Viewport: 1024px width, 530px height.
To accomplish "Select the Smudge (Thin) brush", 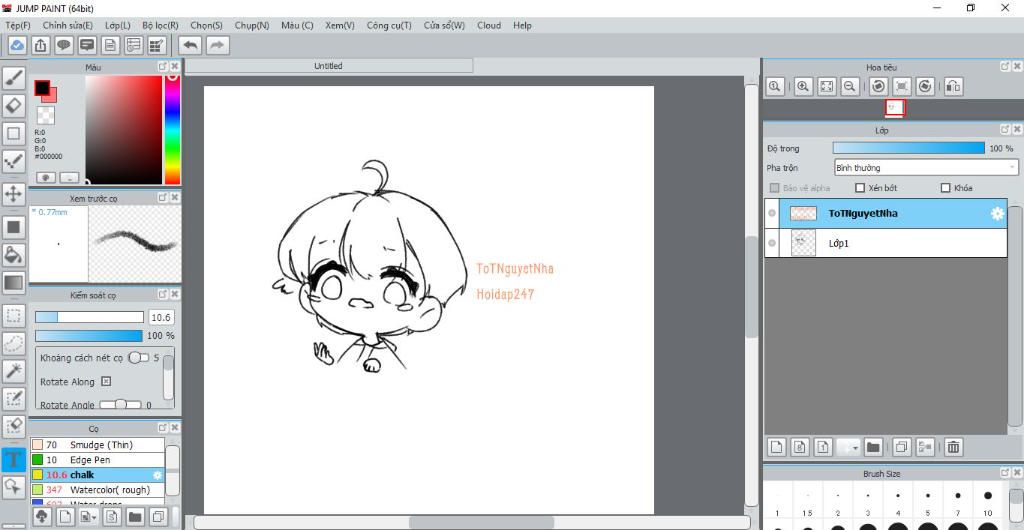I will point(97,444).
